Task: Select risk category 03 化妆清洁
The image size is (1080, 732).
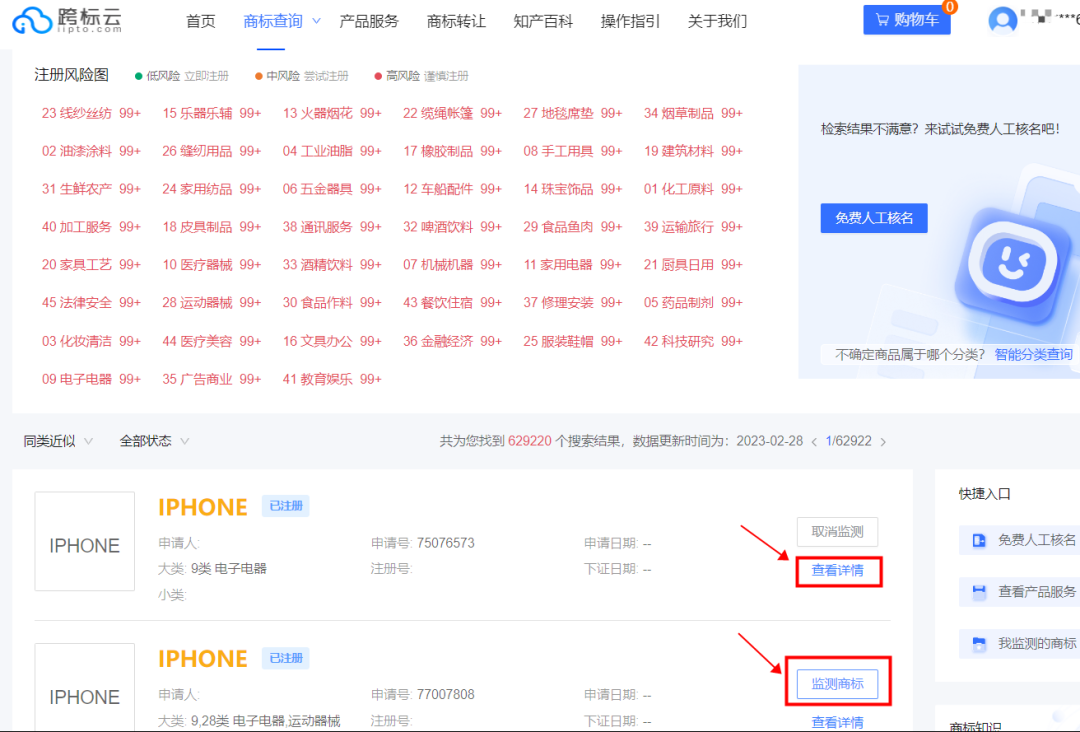Action: click(x=91, y=341)
